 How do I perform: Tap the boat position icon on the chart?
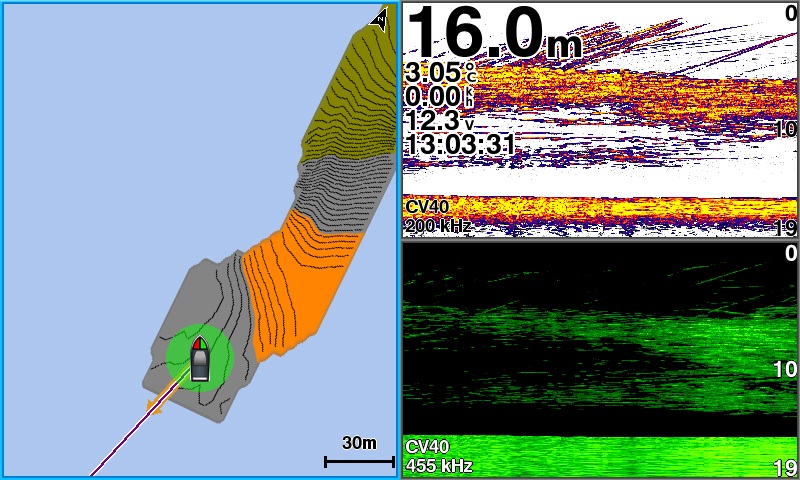pyautogui.click(x=199, y=360)
